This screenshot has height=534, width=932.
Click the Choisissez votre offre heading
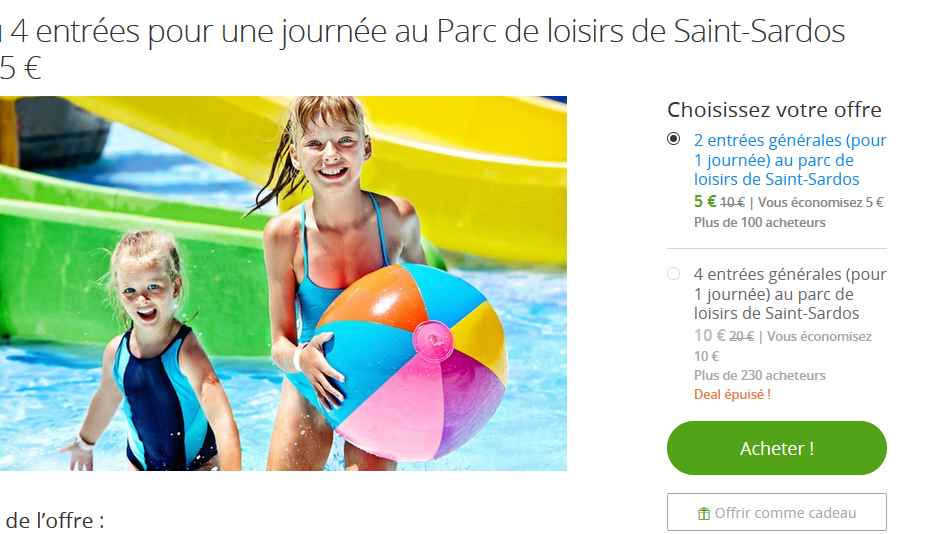(774, 110)
